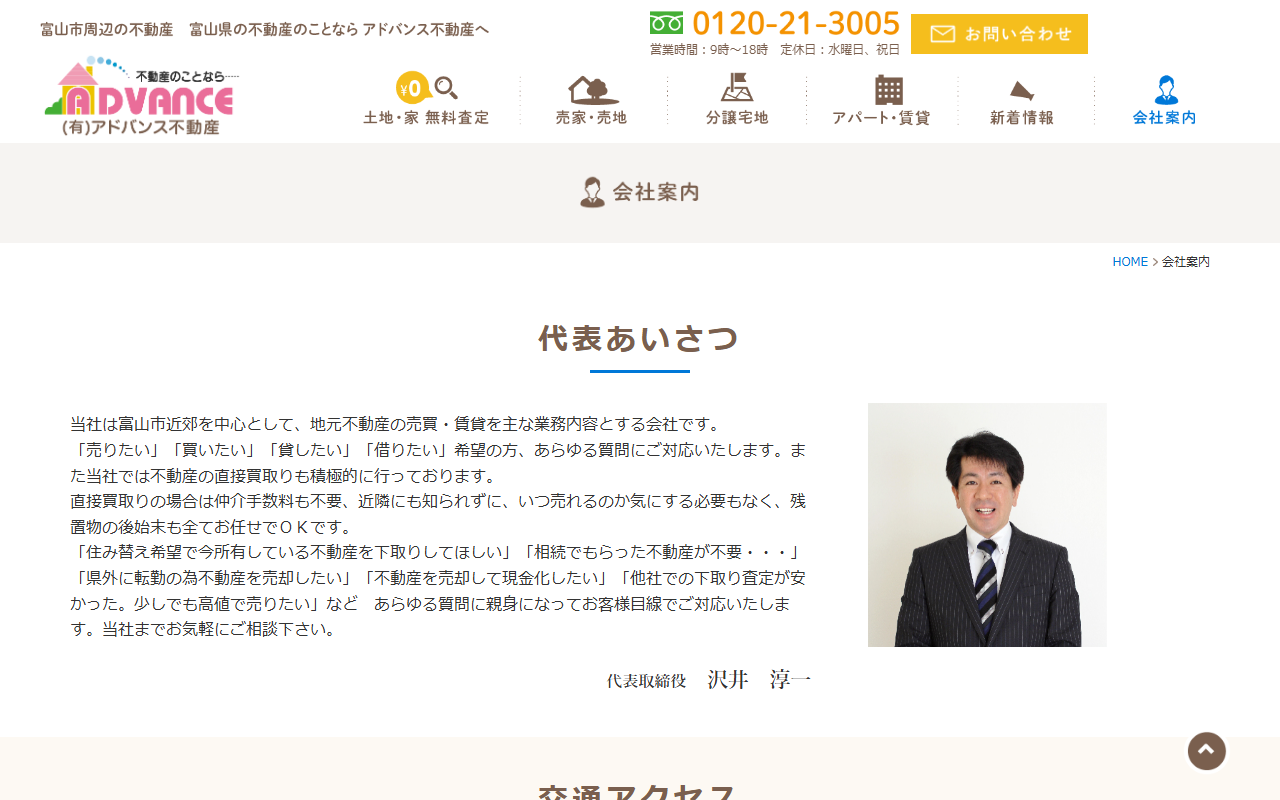
Task: Click the phone number 0120-21-3005
Action: click(796, 23)
